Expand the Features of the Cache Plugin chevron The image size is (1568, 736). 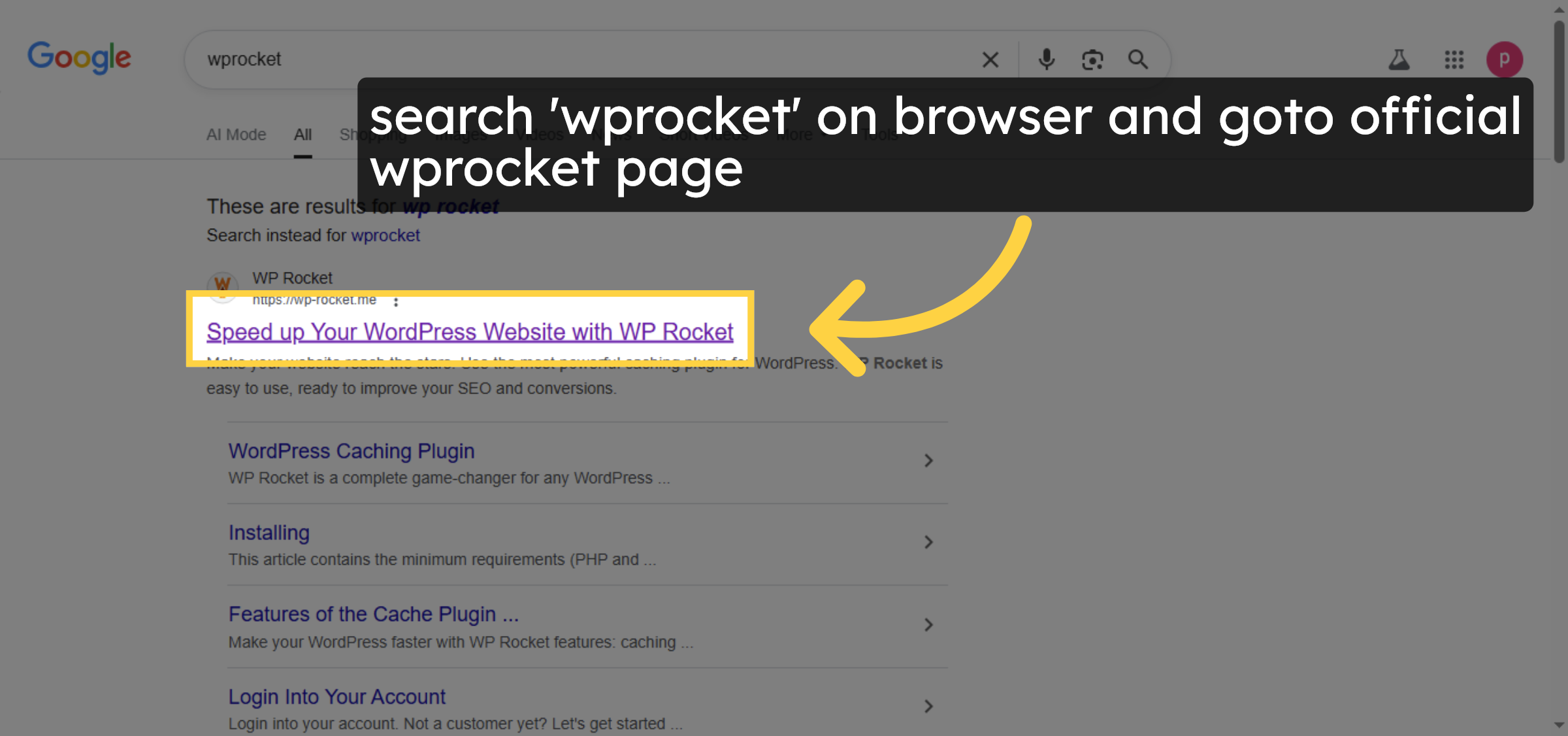point(928,625)
